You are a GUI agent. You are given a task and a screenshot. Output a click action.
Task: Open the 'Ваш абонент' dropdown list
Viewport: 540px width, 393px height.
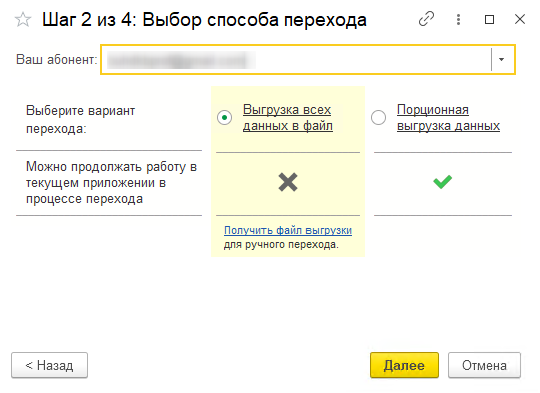click(x=501, y=60)
